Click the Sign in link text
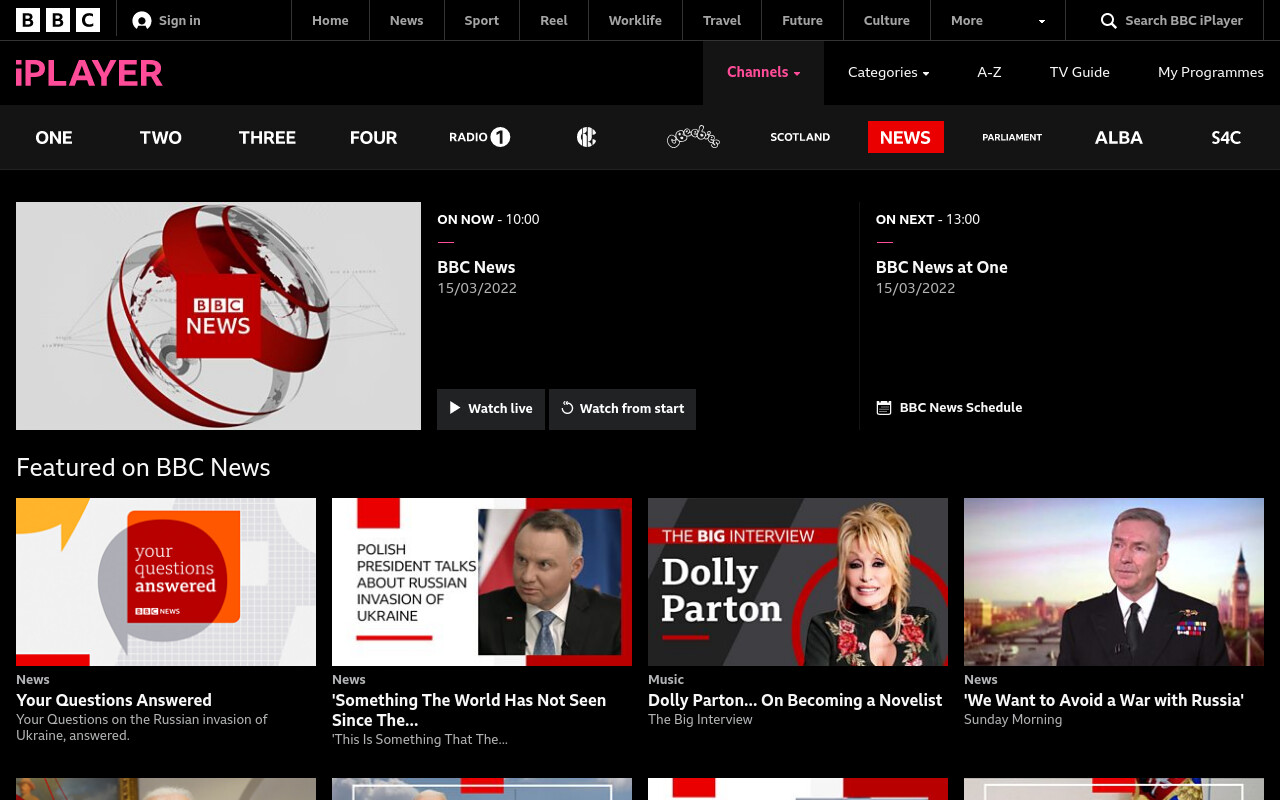Screen dimensions: 1280x800 click(180, 20)
